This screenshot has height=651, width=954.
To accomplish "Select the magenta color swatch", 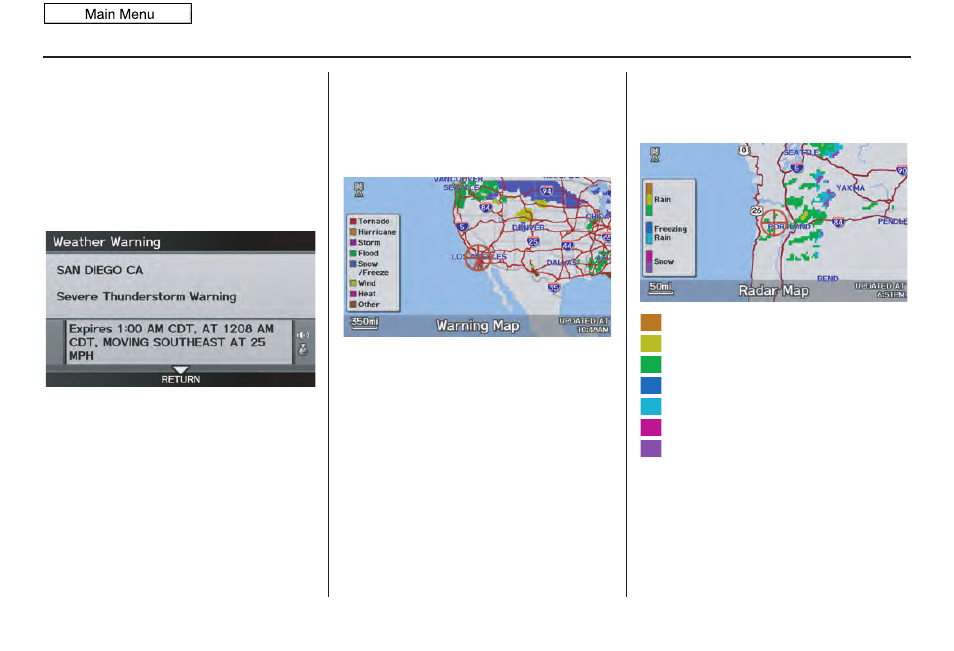I will 651,427.
